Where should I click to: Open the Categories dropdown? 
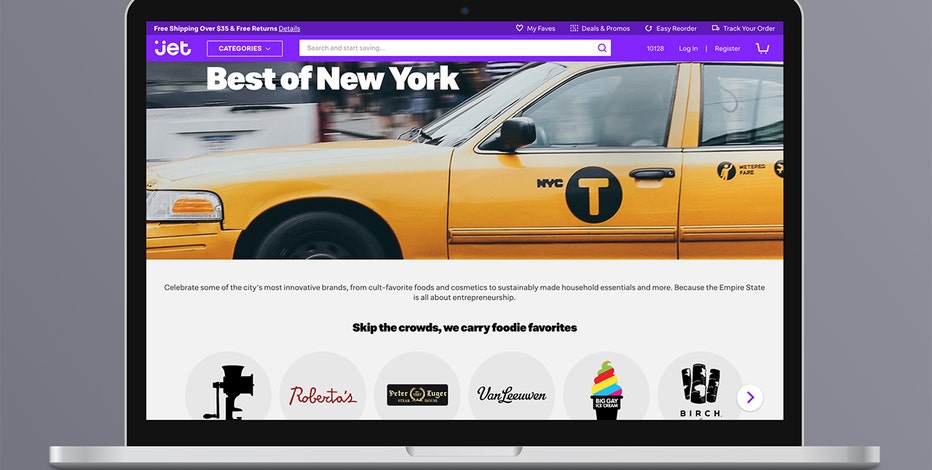pos(244,49)
